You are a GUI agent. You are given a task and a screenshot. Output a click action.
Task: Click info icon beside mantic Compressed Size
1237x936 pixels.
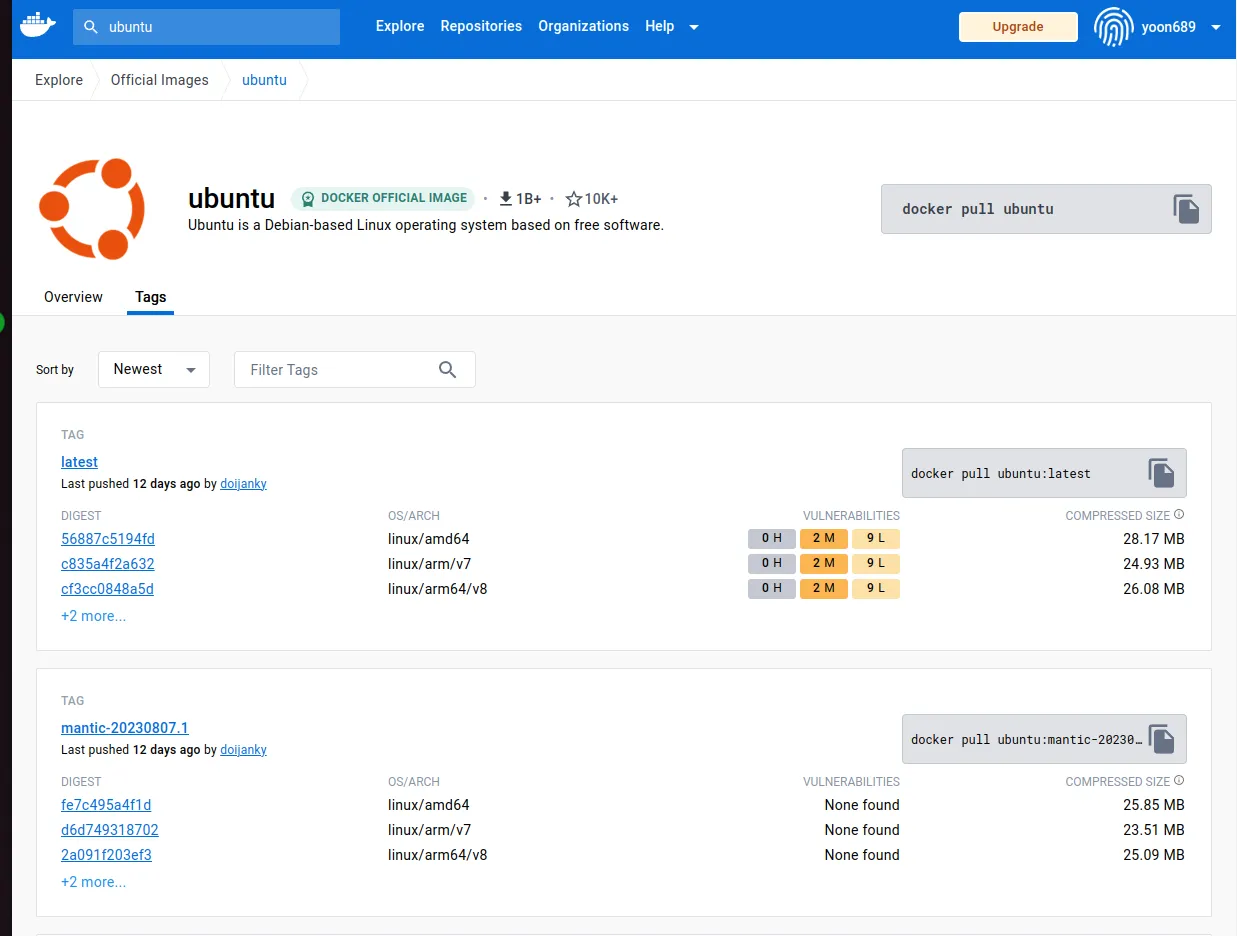coord(1179,781)
